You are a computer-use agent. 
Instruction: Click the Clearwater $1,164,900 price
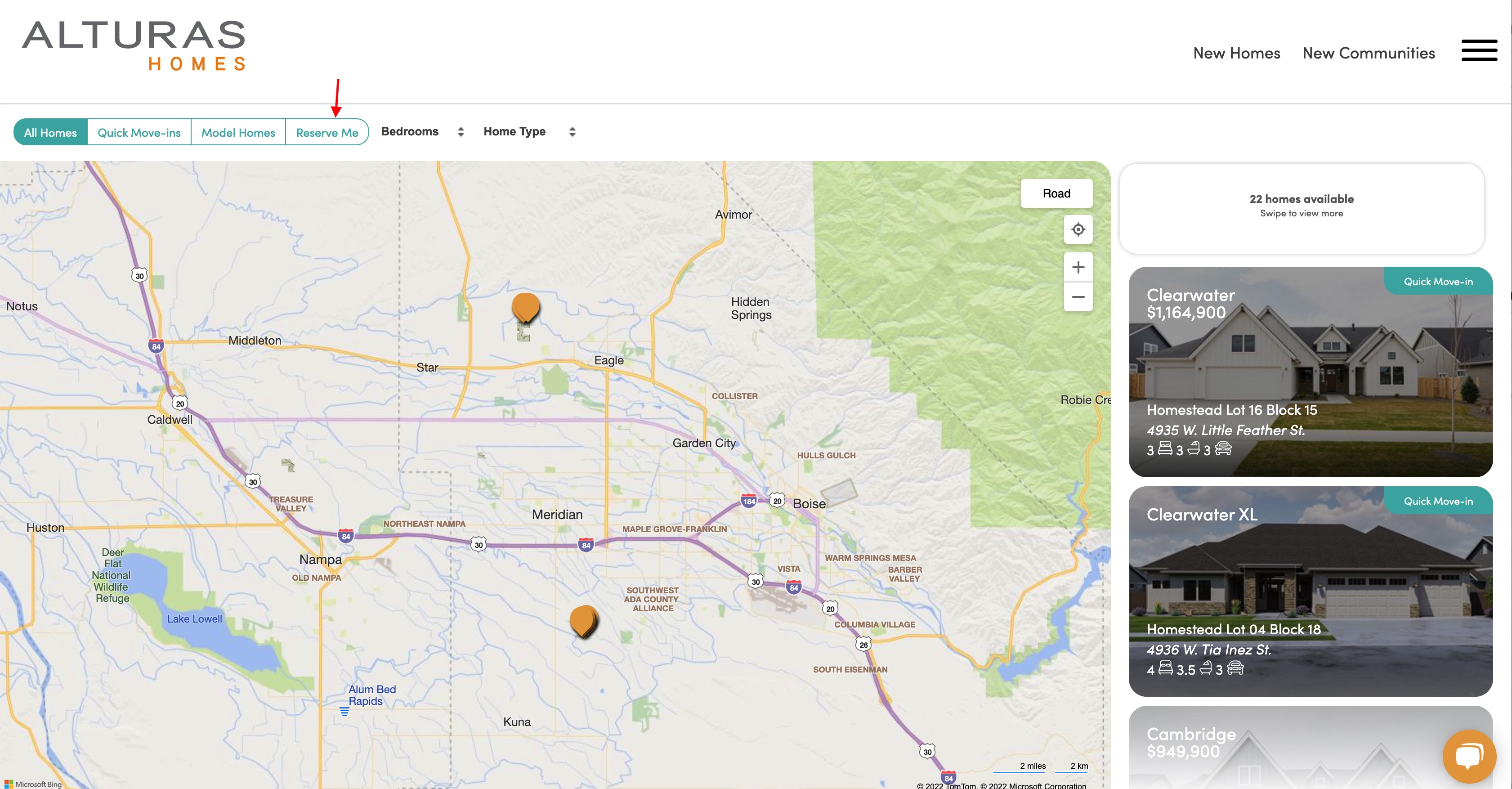click(x=1185, y=312)
